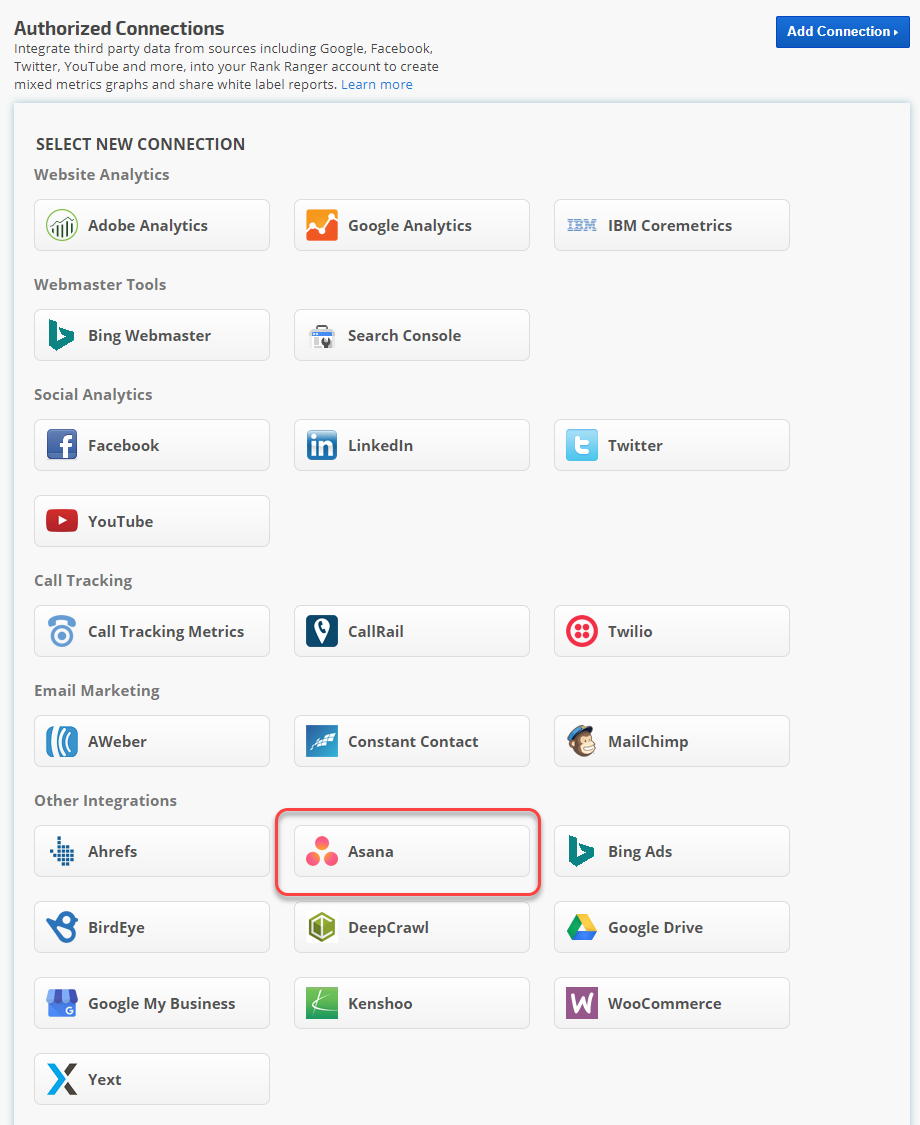Image resolution: width=920 pixels, height=1125 pixels.
Task: Click the WooCommerce purple W icon
Action: 581,1003
